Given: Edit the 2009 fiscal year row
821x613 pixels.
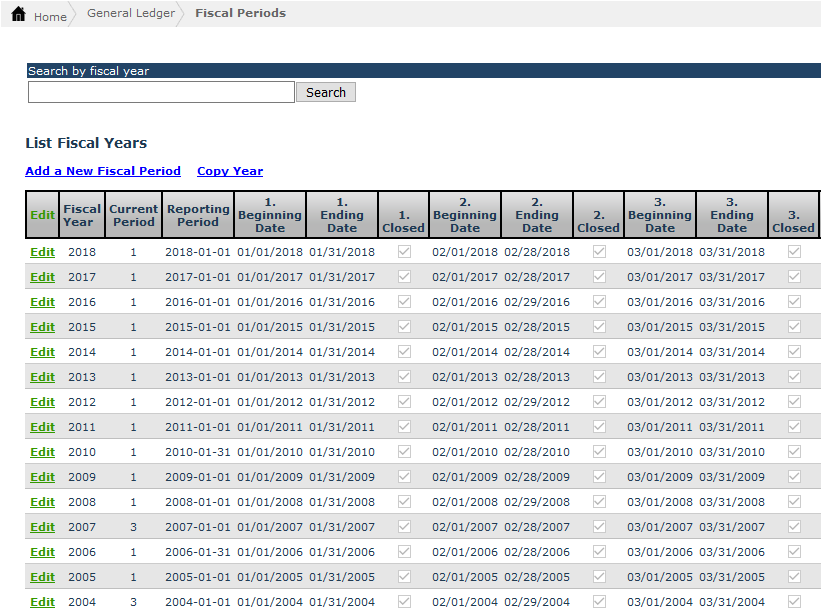Looking at the screenshot, I should pyautogui.click(x=42, y=477).
